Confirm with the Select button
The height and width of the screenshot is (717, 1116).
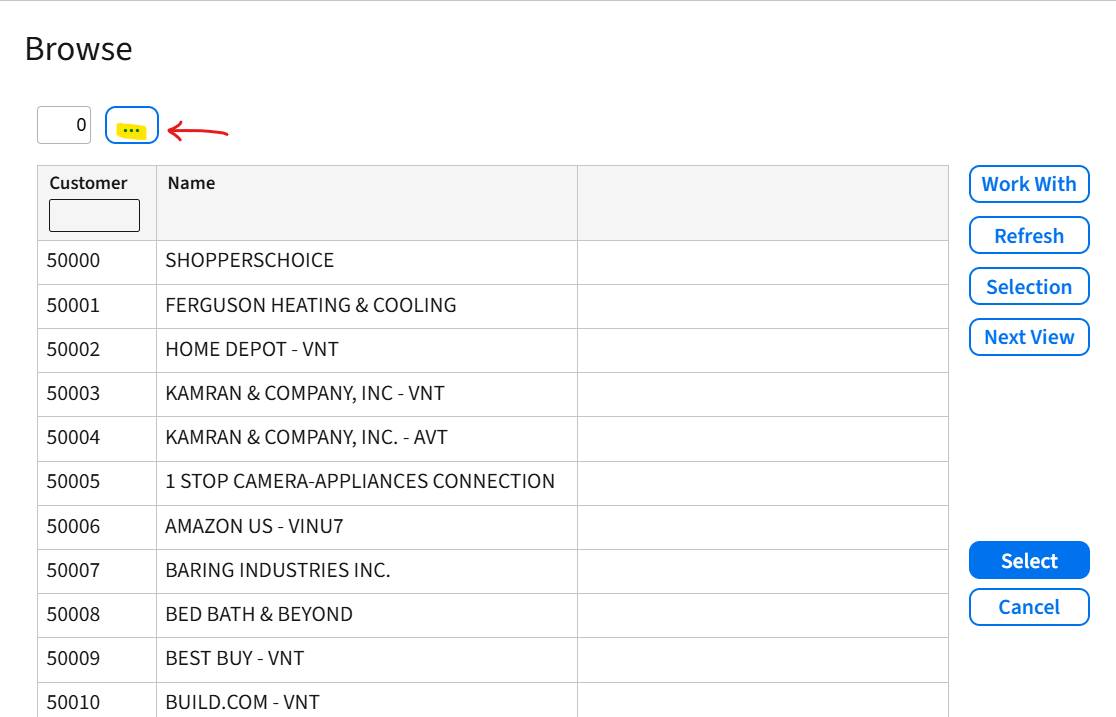tap(1029, 560)
